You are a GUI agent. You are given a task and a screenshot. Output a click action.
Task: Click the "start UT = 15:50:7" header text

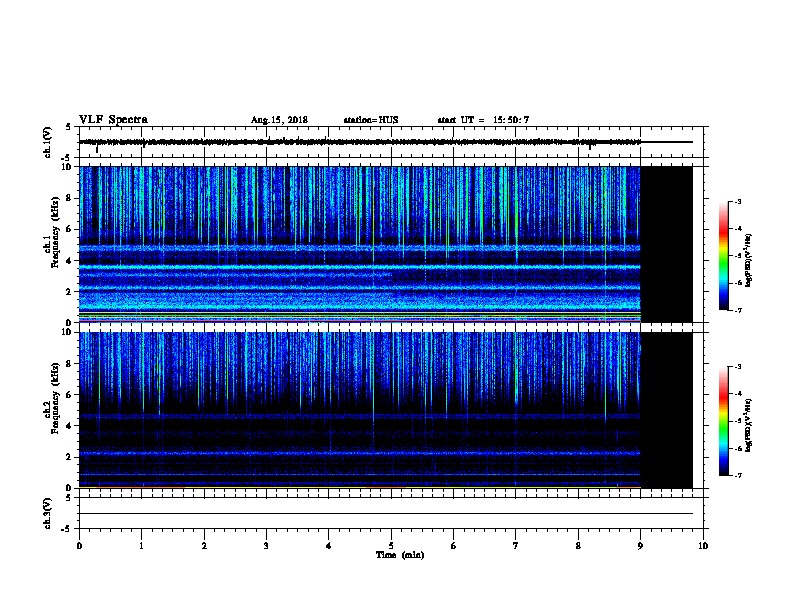tap(483, 120)
